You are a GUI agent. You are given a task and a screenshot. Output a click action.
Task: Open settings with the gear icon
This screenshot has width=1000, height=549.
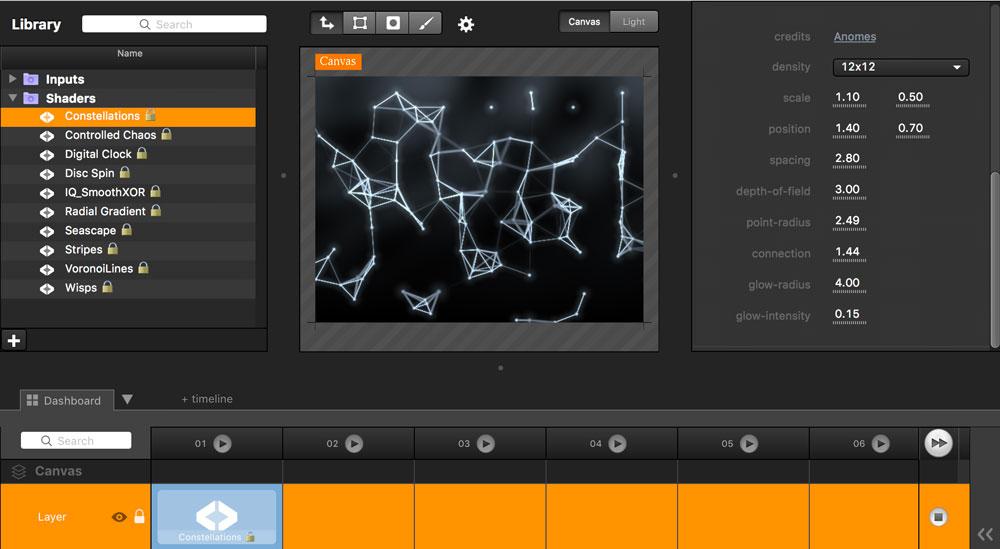tap(466, 24)
